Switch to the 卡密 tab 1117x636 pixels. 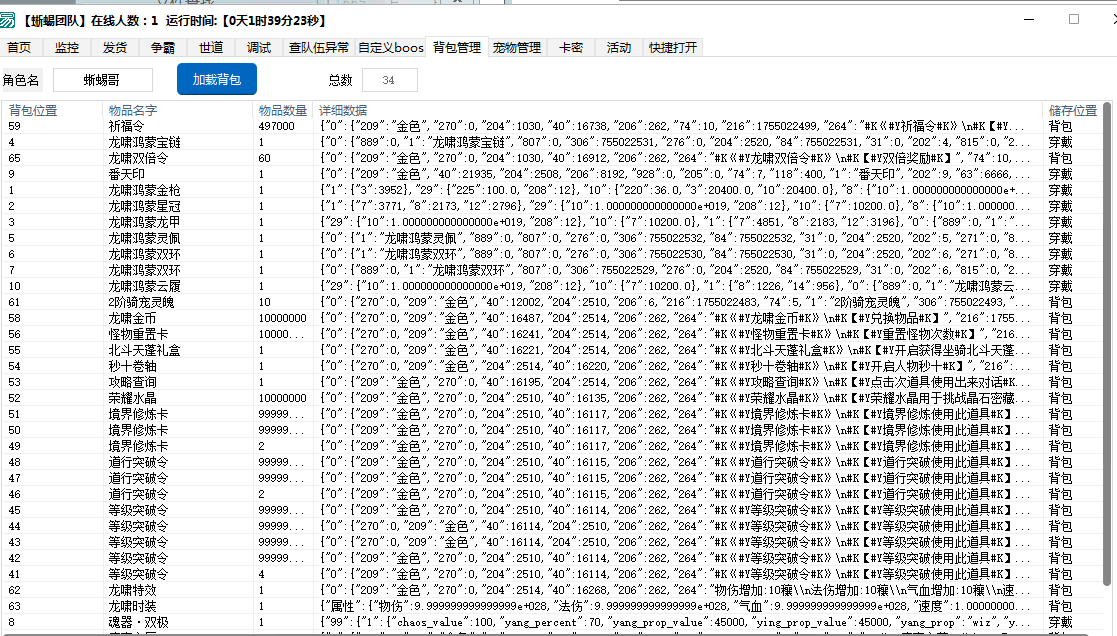[571, 47]
